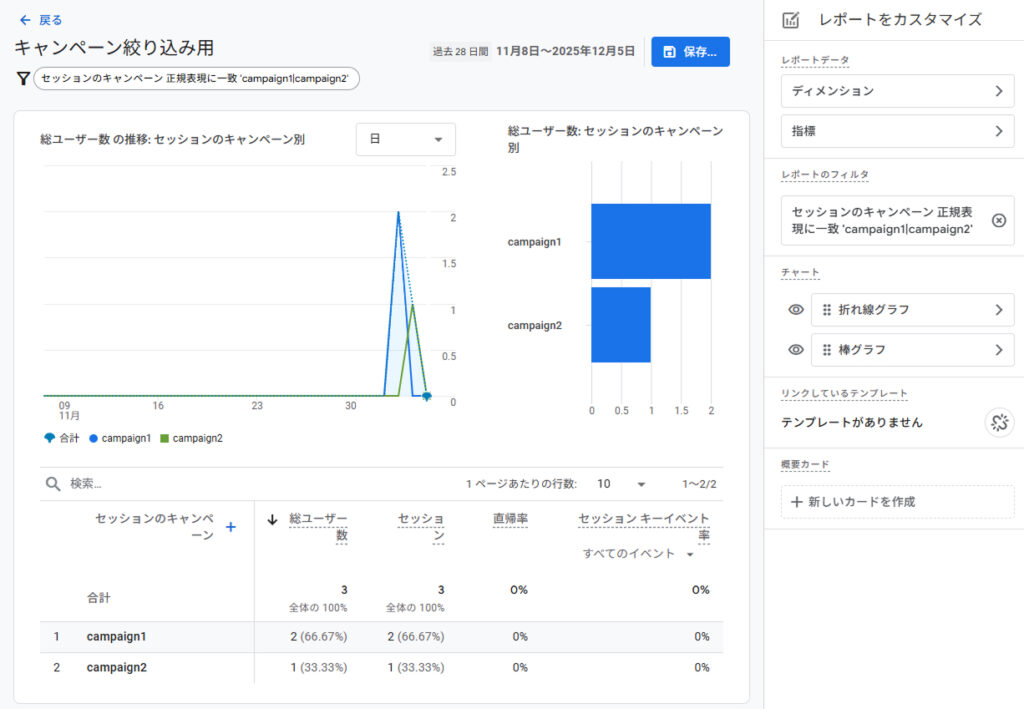This screenshot has width=1024, height=709.
Task: Toggle visibility of the 折れ線グラフ chart
Action: pyautogui.click(x=796, y=310)
